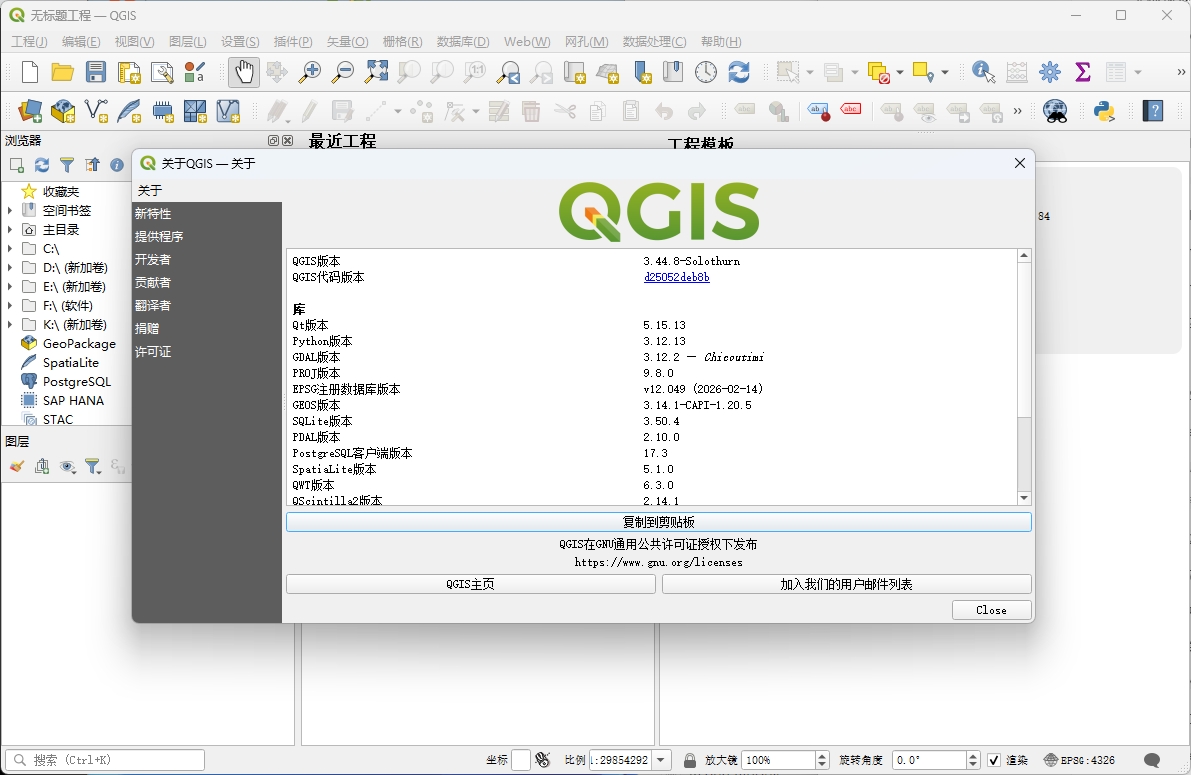The height and width of the screenshot is (775, 1191).
Task: Open the Vector menu (矢量)
Action: (347, 42)
